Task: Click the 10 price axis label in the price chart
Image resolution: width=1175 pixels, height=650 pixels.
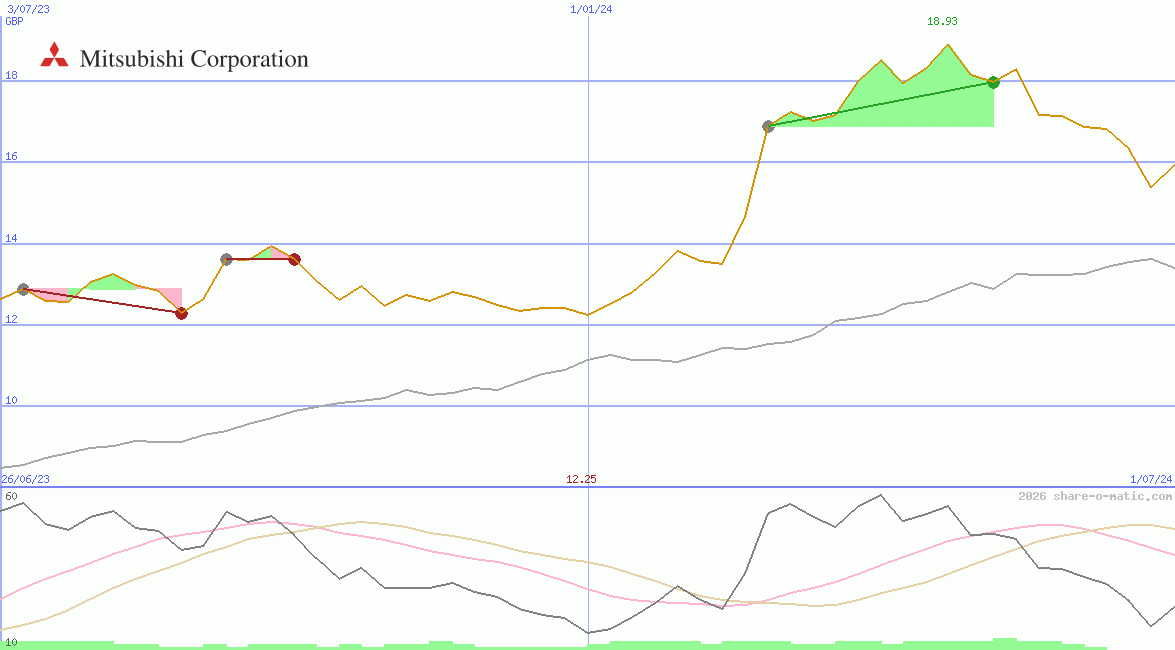Action: pyautogui.click(x=11, y=400)
